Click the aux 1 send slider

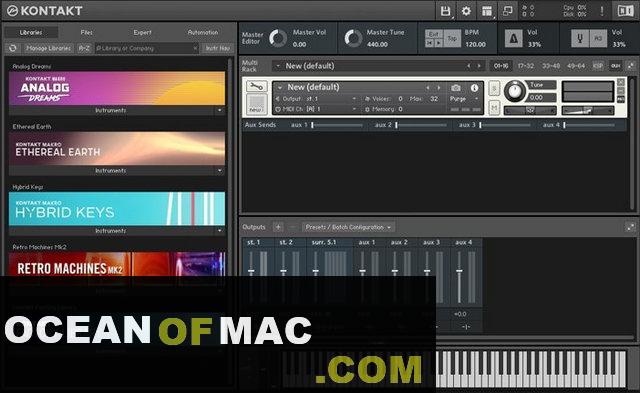337,125
